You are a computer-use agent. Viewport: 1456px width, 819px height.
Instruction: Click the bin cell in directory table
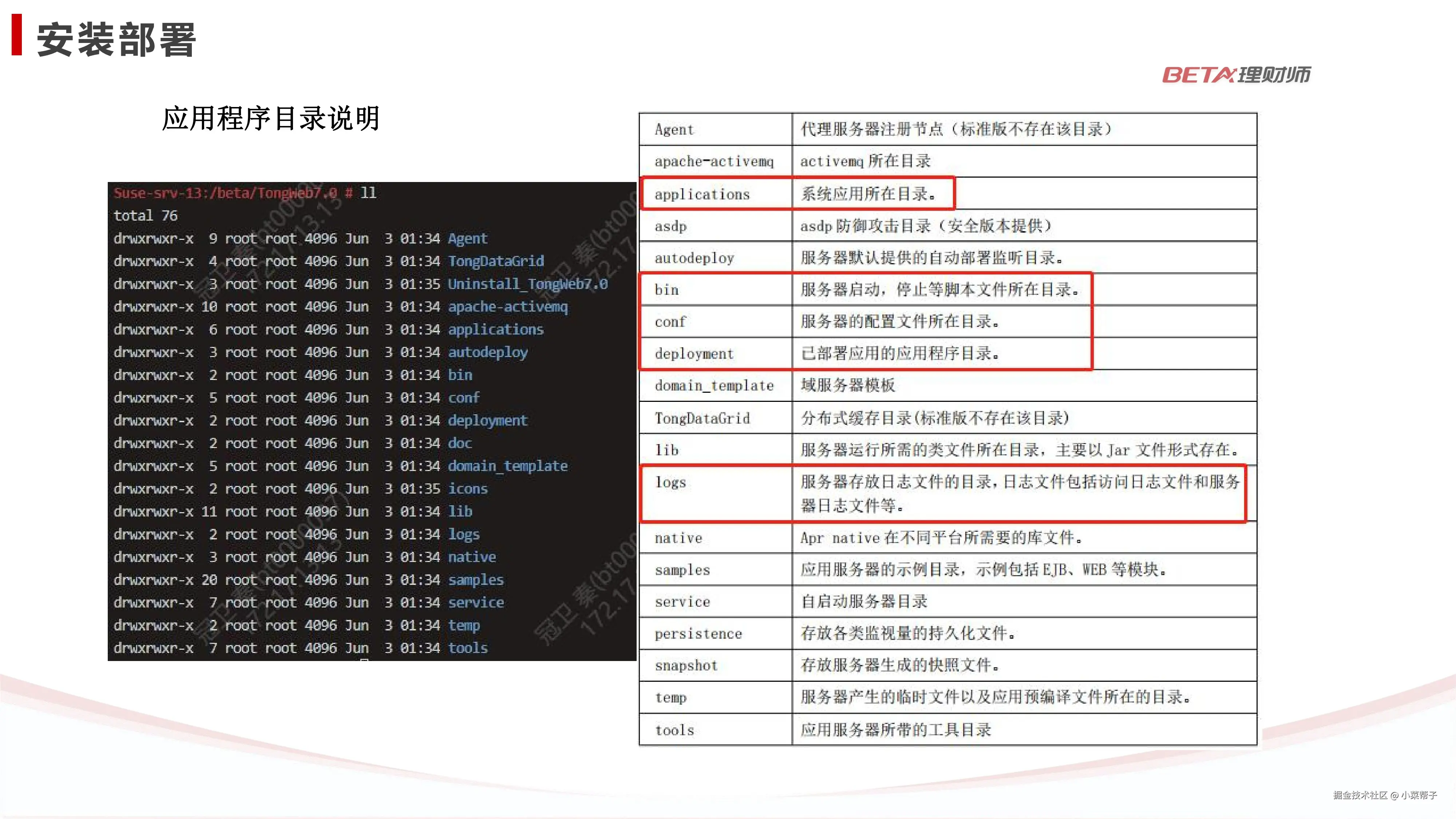[x=666, y=290]
